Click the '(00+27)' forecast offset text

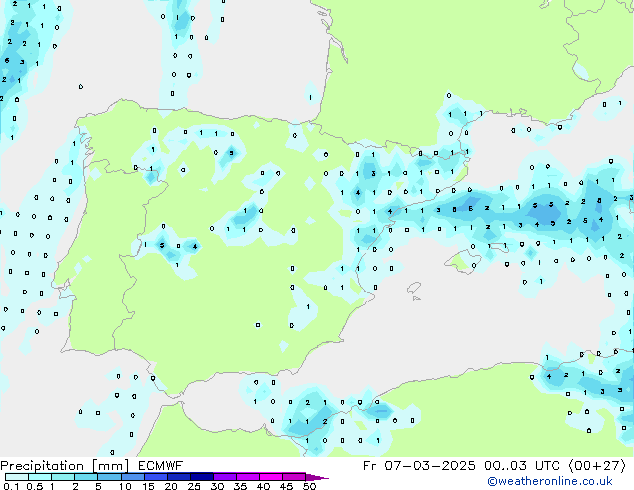point(597,466)
